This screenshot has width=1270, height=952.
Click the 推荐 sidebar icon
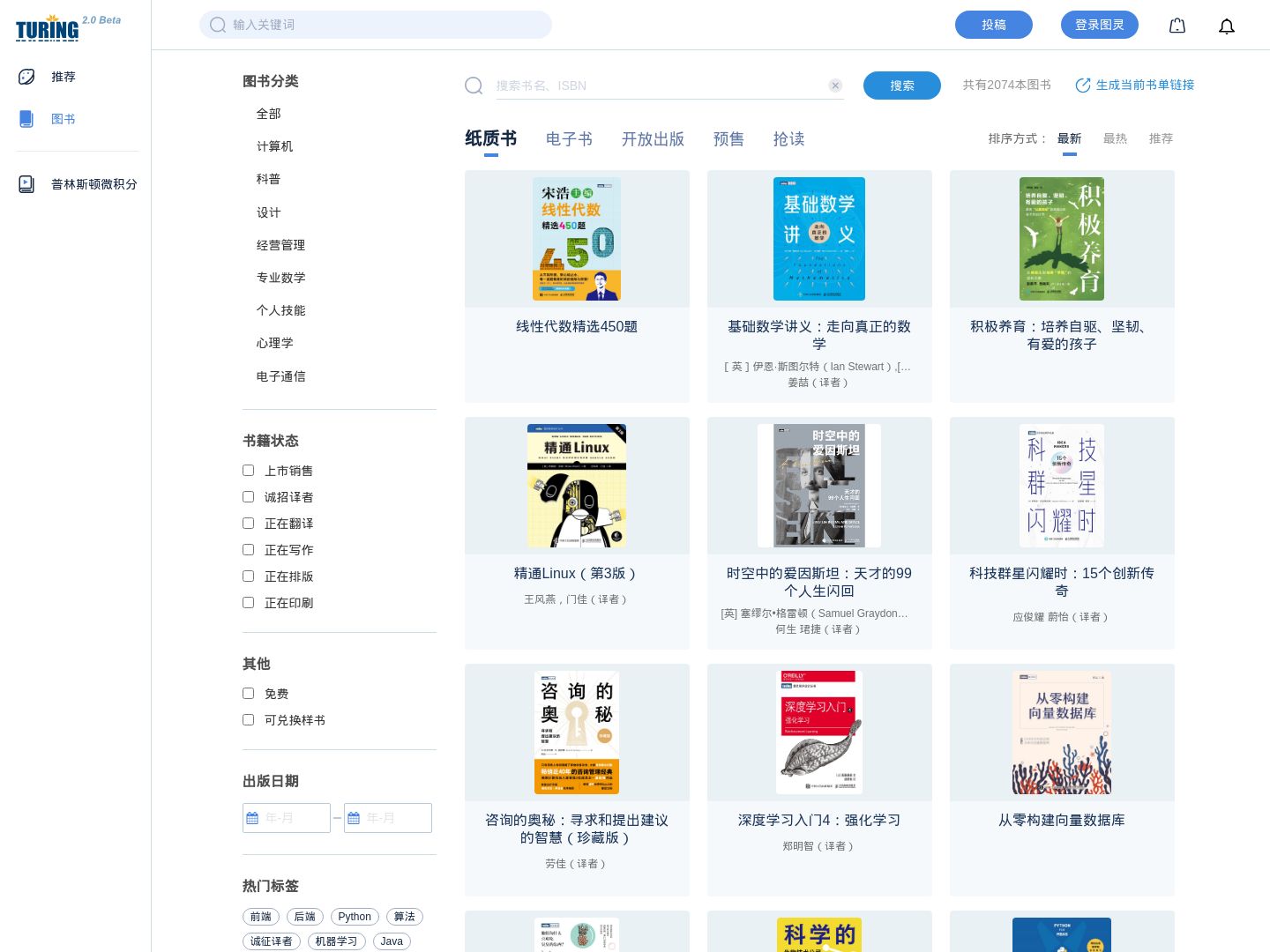(26, 77)
